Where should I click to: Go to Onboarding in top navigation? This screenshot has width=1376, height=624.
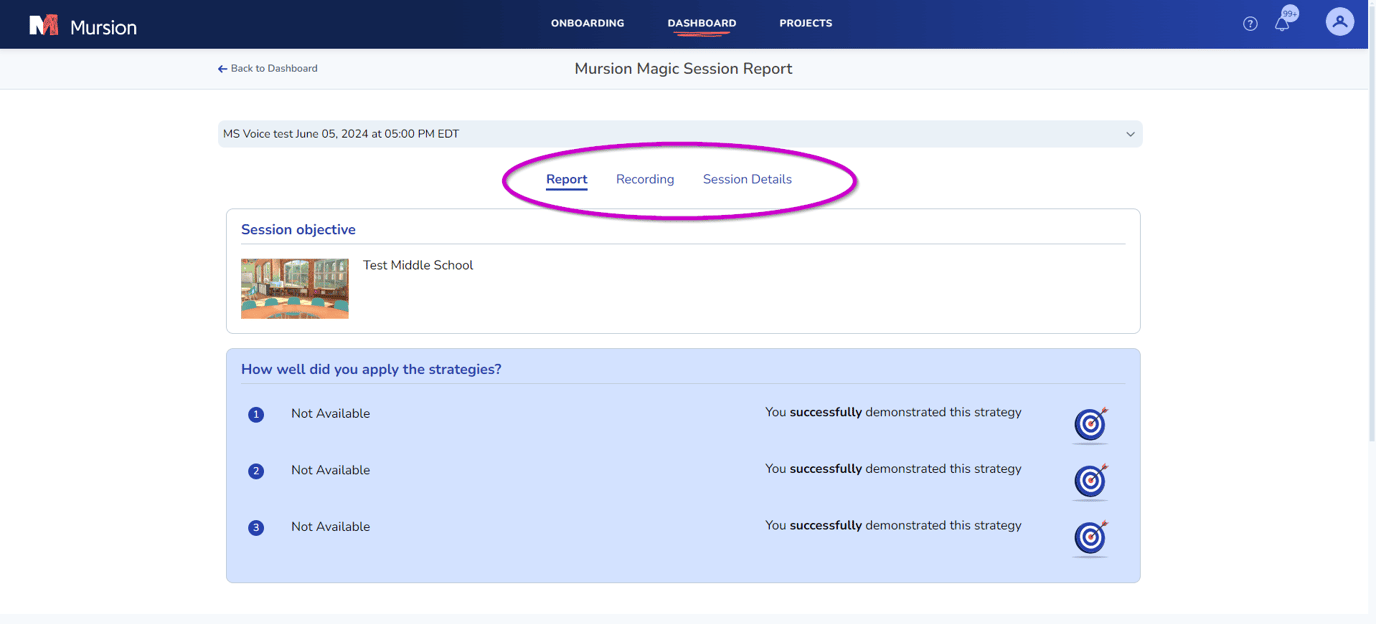point(587,23)
